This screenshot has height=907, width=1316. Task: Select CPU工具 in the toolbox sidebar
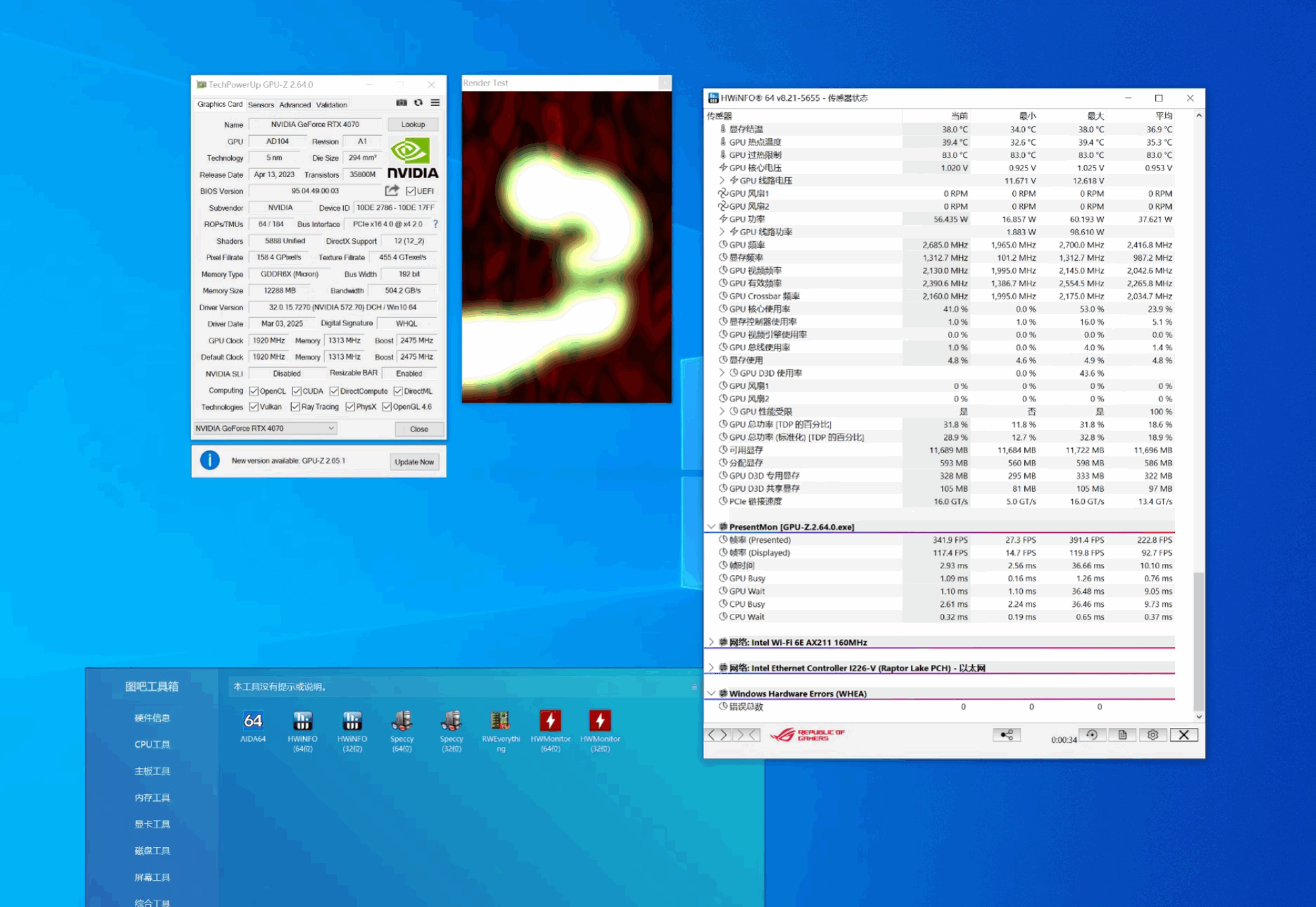coord(152,744)
